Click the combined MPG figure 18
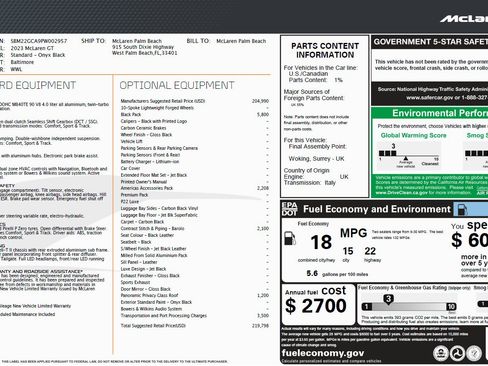488x366 pixels. (321, 242)
